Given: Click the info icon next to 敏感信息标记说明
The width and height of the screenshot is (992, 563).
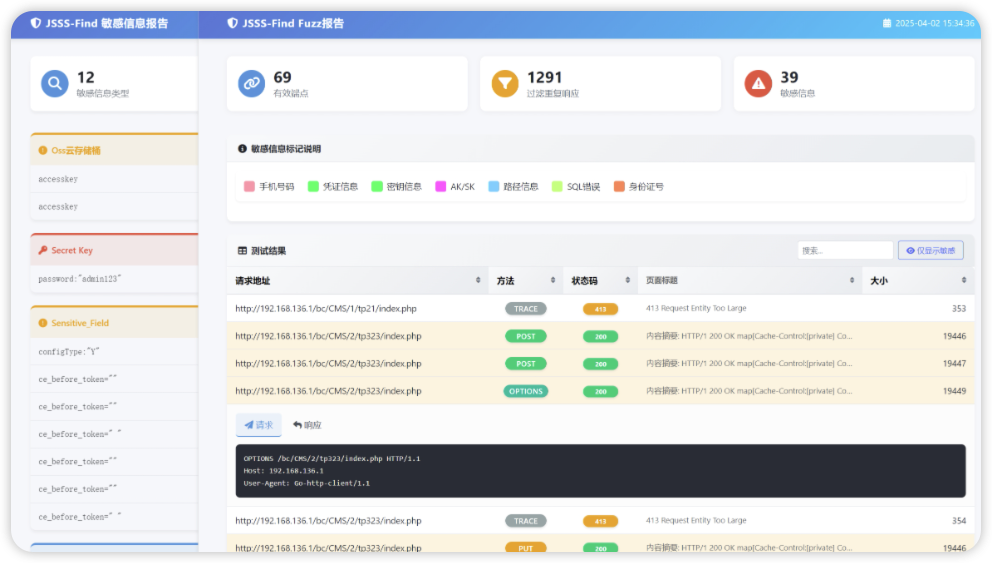Looking at the screenshot, I should pos(242,149).
